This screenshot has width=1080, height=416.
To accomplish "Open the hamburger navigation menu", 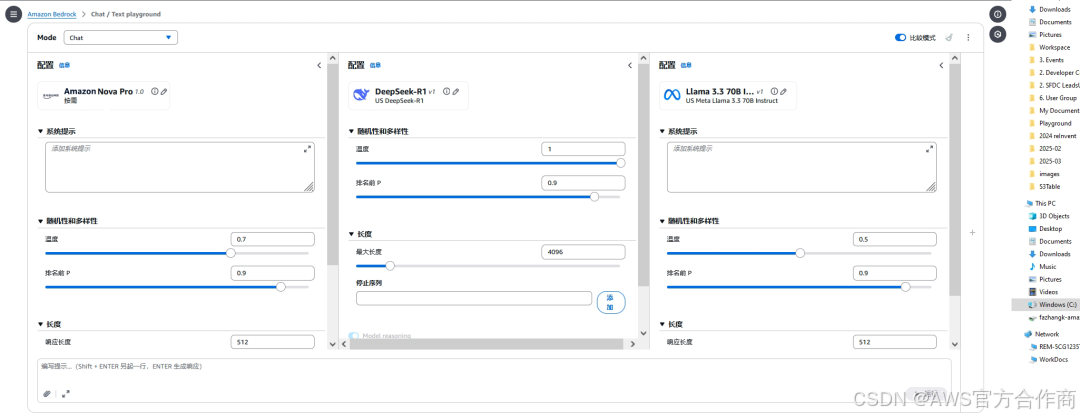I will 14,14.
